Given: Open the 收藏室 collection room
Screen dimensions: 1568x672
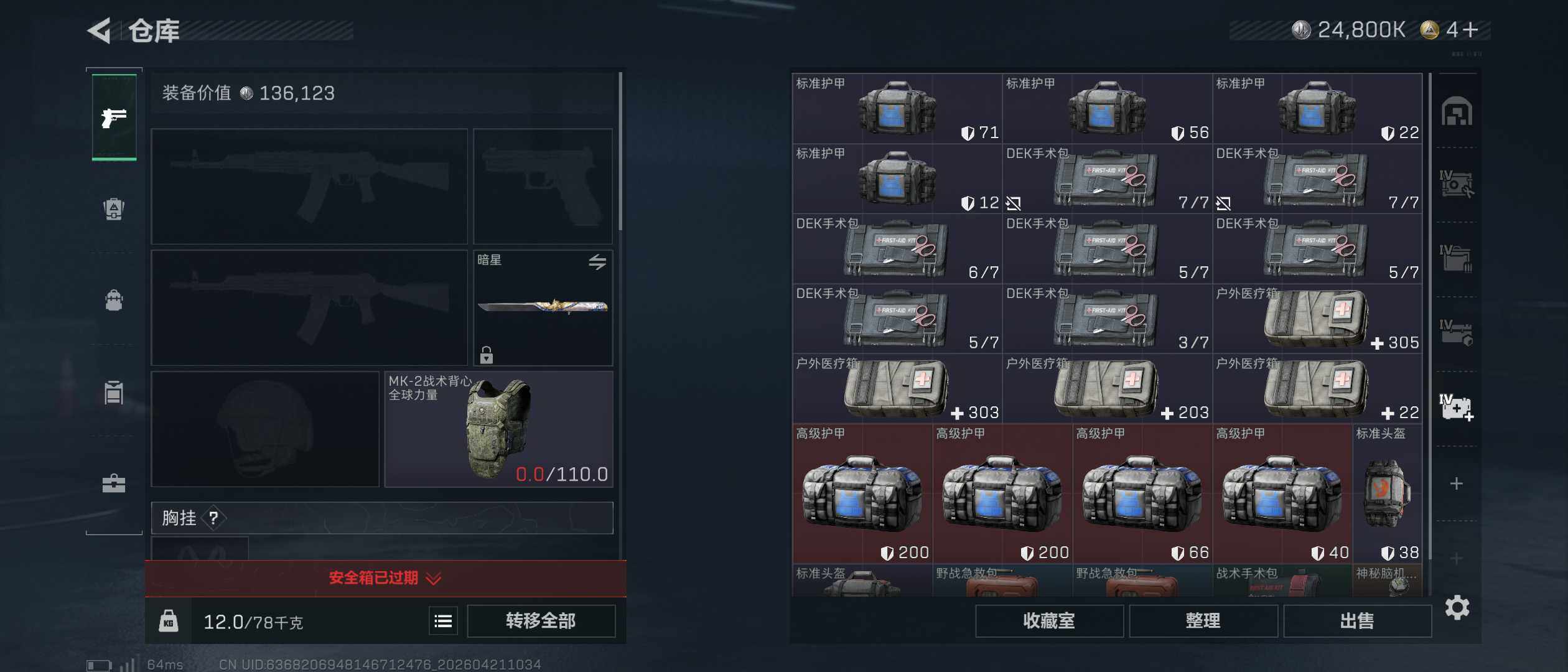Looking at the screenshot, I should click(x=1049, y=621).
